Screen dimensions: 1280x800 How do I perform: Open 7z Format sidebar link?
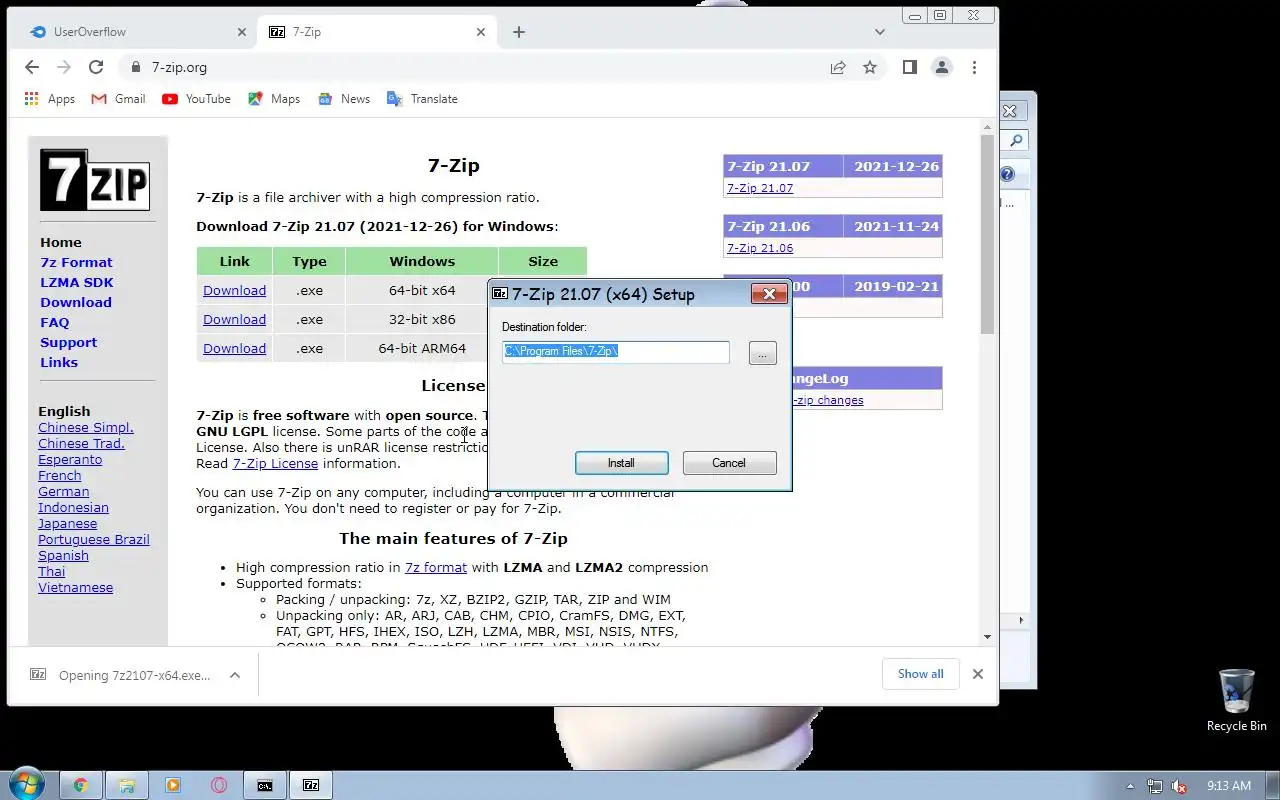[76, 262]
